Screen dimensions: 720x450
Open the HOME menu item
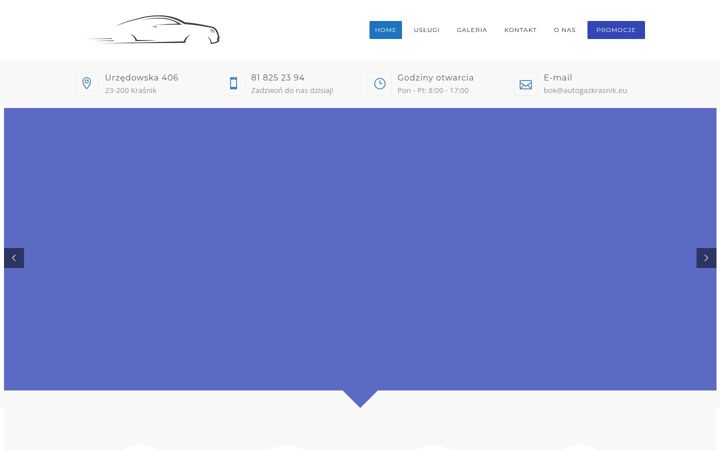(385, 30)
